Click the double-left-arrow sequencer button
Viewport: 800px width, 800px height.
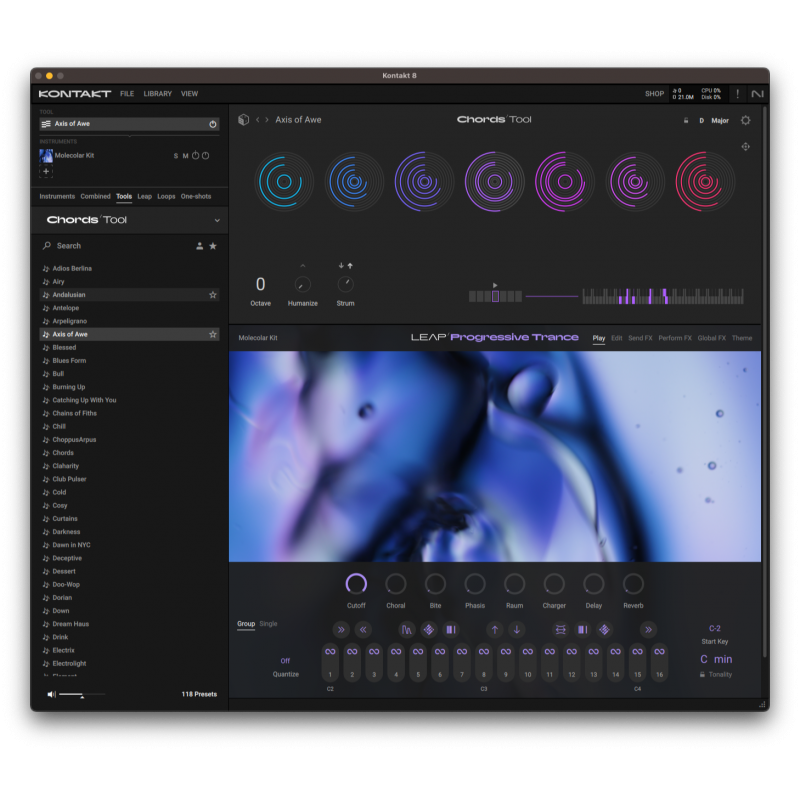[363, 630]
